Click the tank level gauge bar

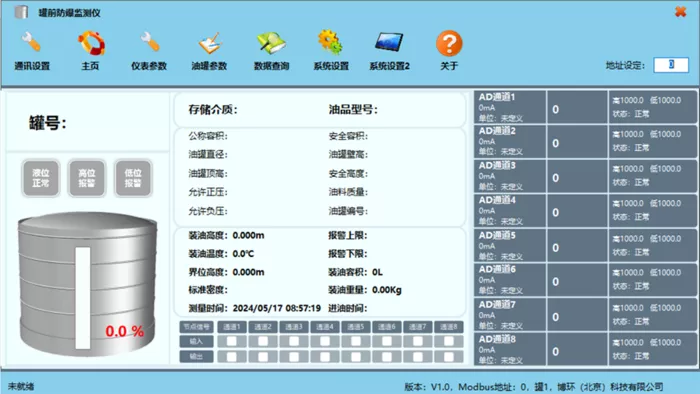(83, 298)
